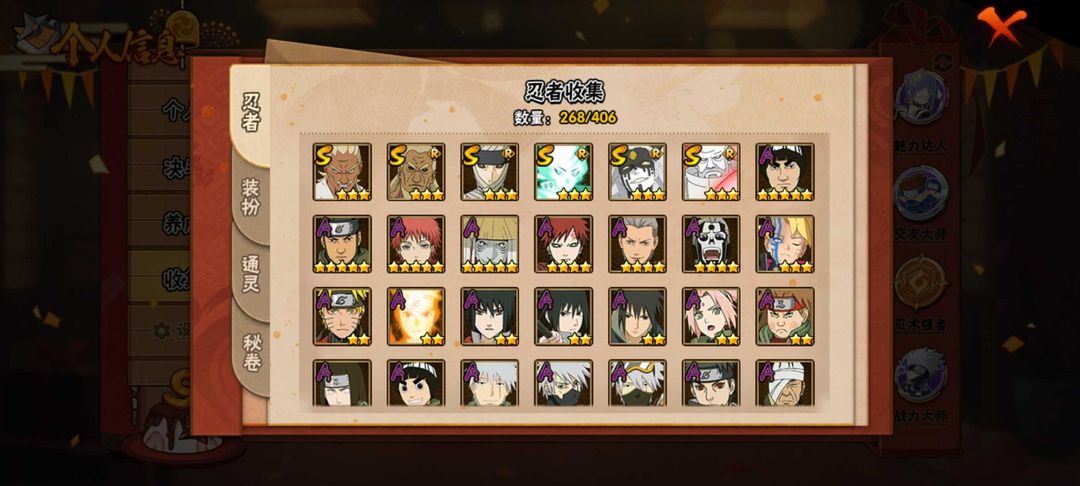
Task: Choose the pink-haired Sakura ninja portrait
Action: coord(712,317)
